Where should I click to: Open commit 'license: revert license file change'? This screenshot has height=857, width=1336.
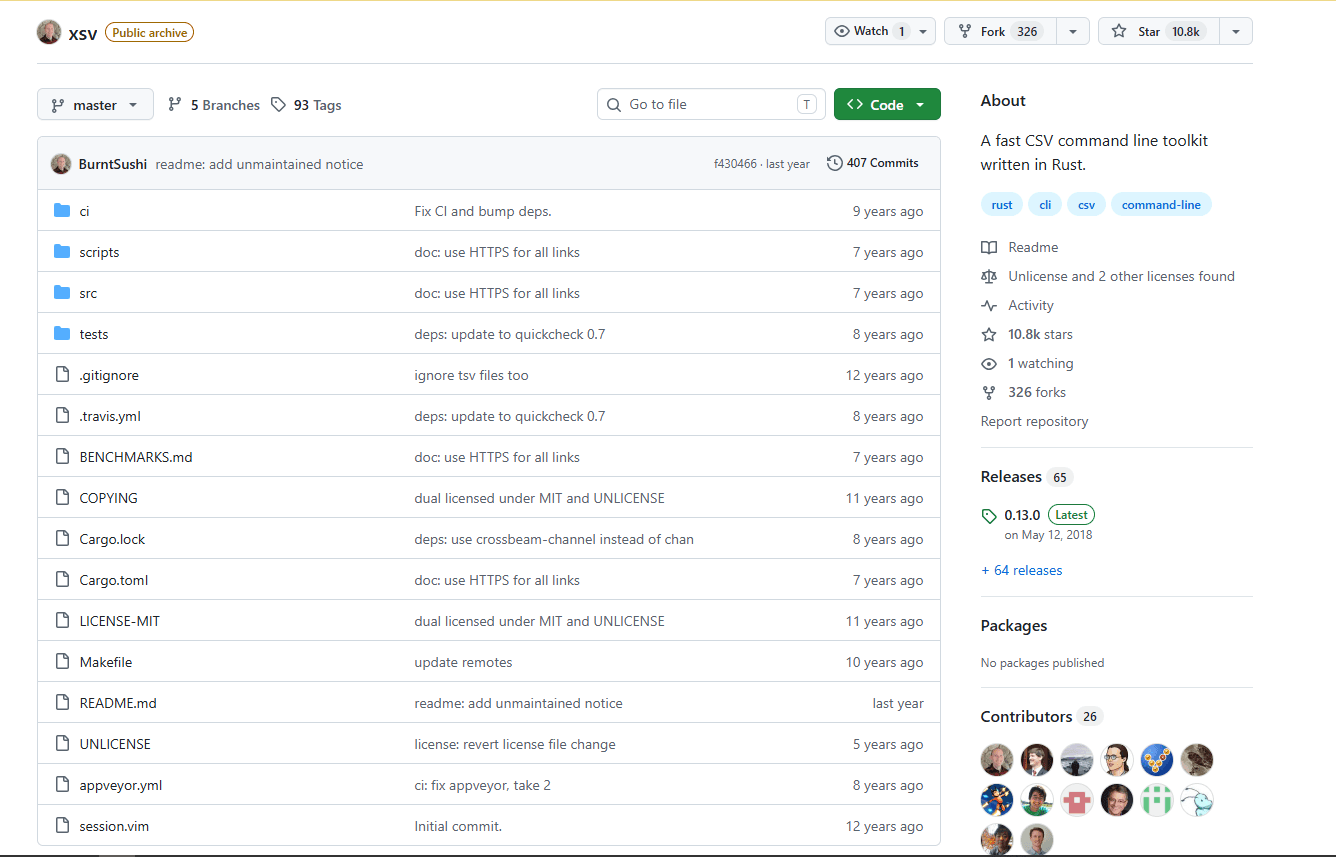pyautogui.click(x=515, y=744)
